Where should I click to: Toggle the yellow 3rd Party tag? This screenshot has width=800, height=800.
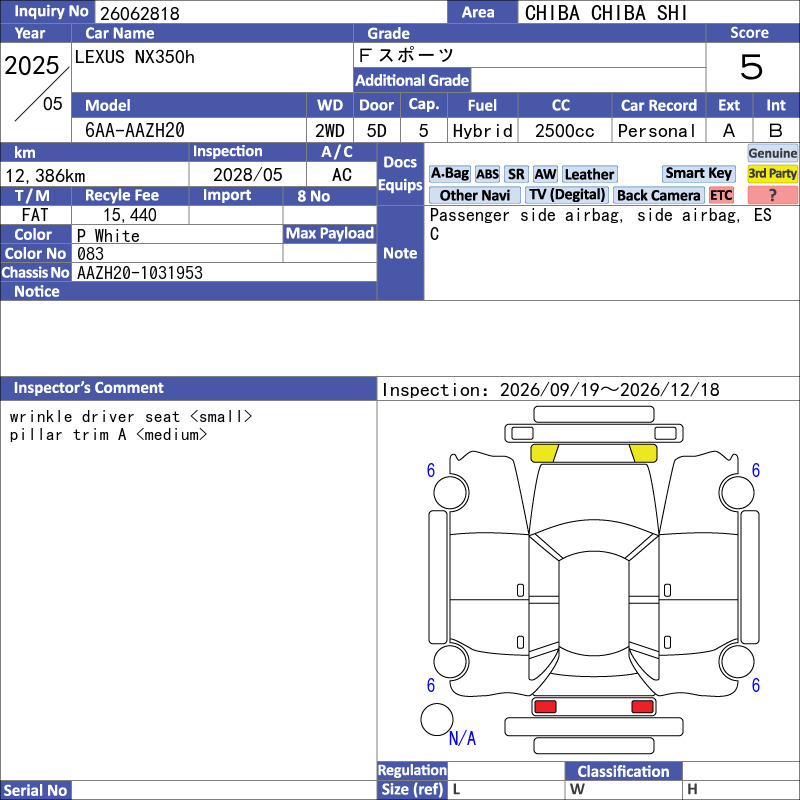click(772, 173)
